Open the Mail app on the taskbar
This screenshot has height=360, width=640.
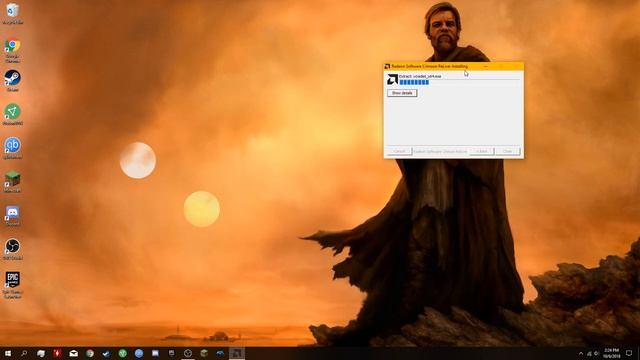click(x=73, y=353)
